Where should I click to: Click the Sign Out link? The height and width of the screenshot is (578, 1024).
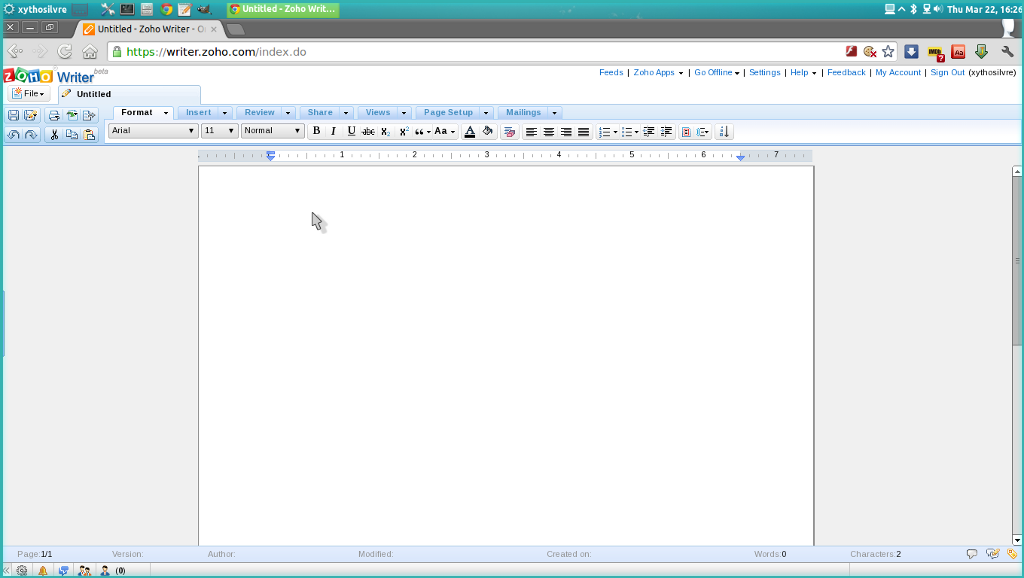pyautogui.click(x=947, y=72)
